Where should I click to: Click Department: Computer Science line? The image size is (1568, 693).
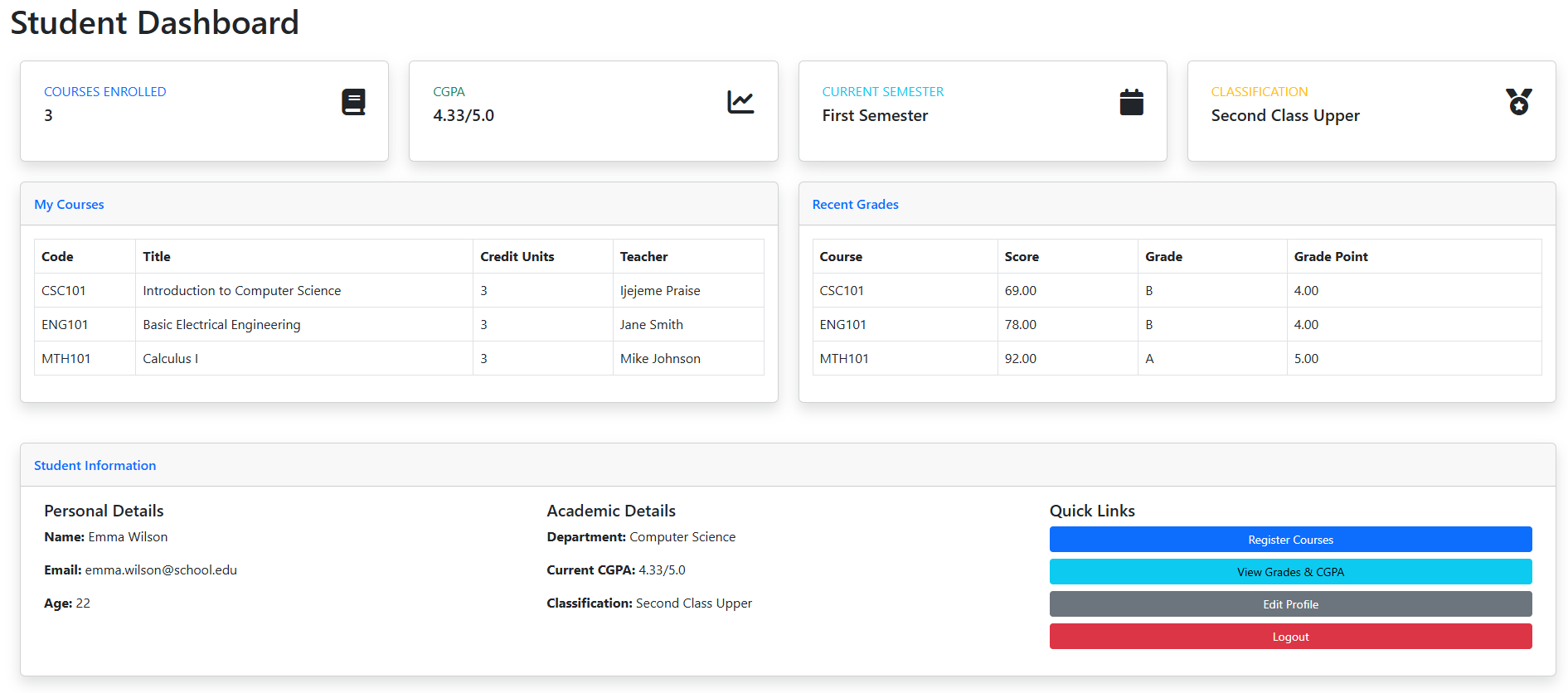pos(641,536)
